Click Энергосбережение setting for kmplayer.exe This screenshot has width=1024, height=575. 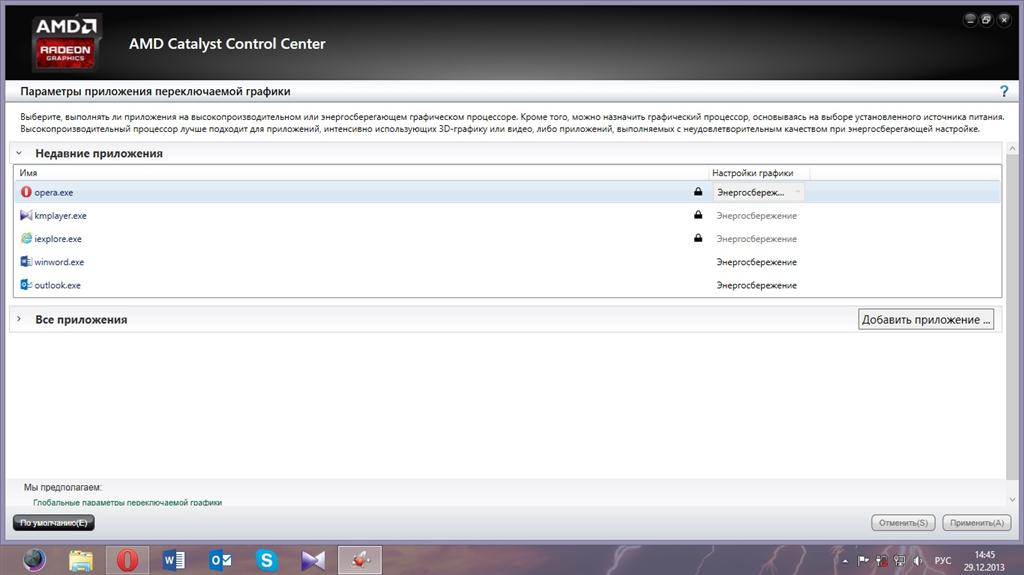point(756,216)
